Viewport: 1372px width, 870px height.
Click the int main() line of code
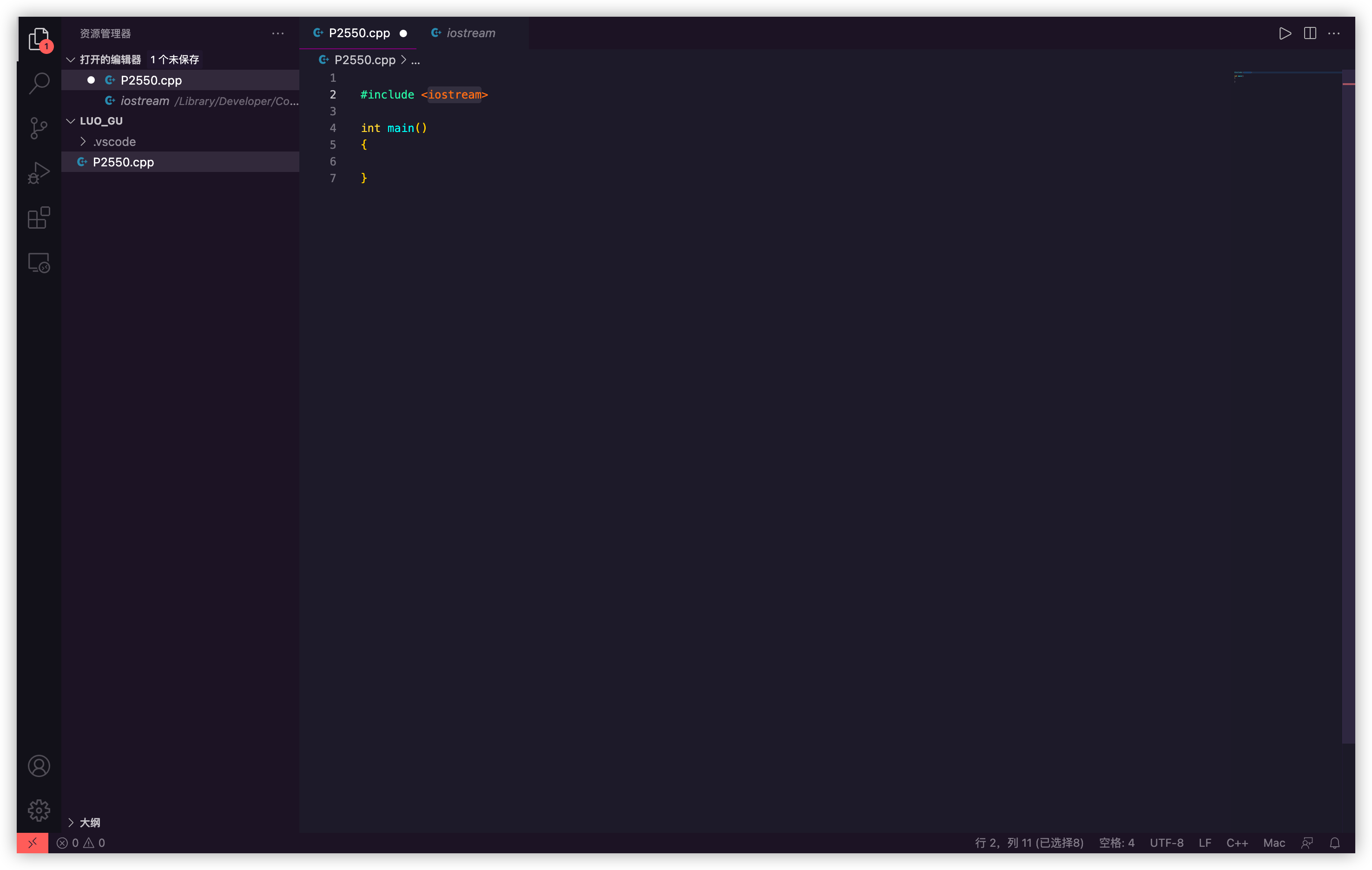click(x=394, y=128)
